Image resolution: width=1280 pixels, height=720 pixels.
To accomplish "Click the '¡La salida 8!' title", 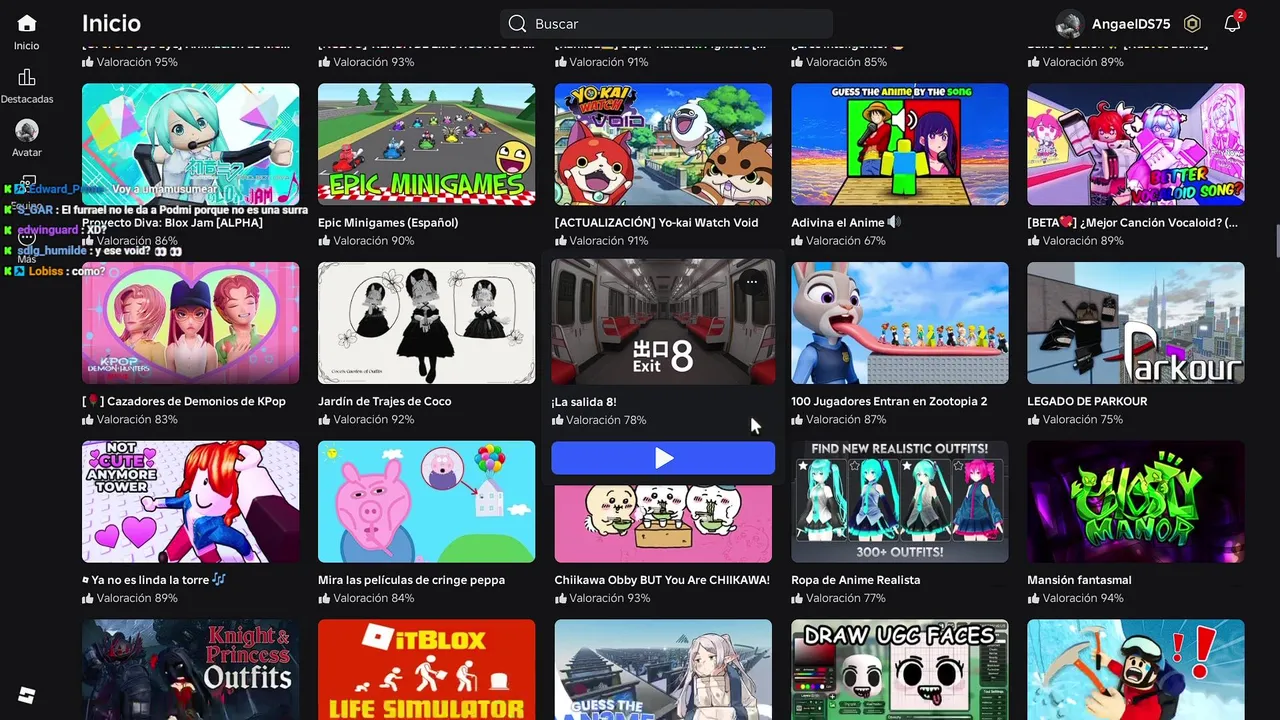I will click(x=584, y=402).
